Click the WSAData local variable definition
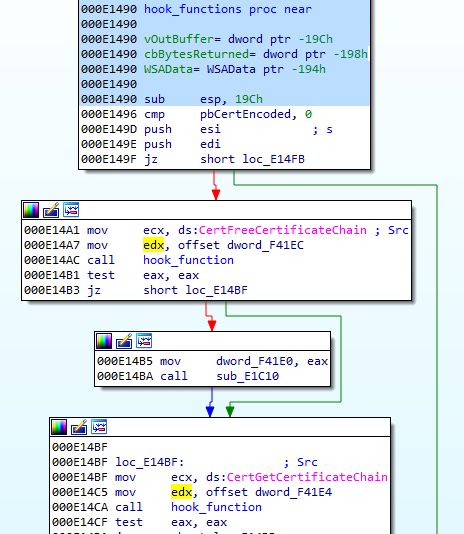464x534 pixels. click(x=235, y=69)
